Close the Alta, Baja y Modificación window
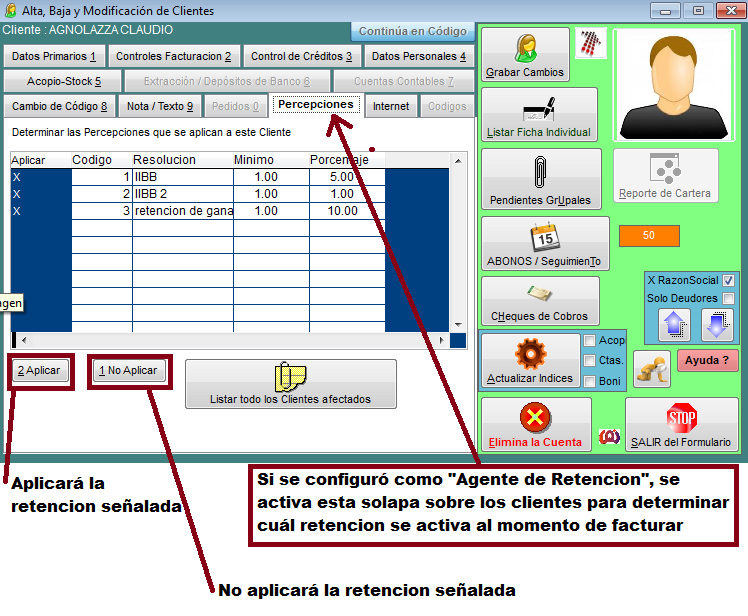748x616 pixels. (731, 10)
